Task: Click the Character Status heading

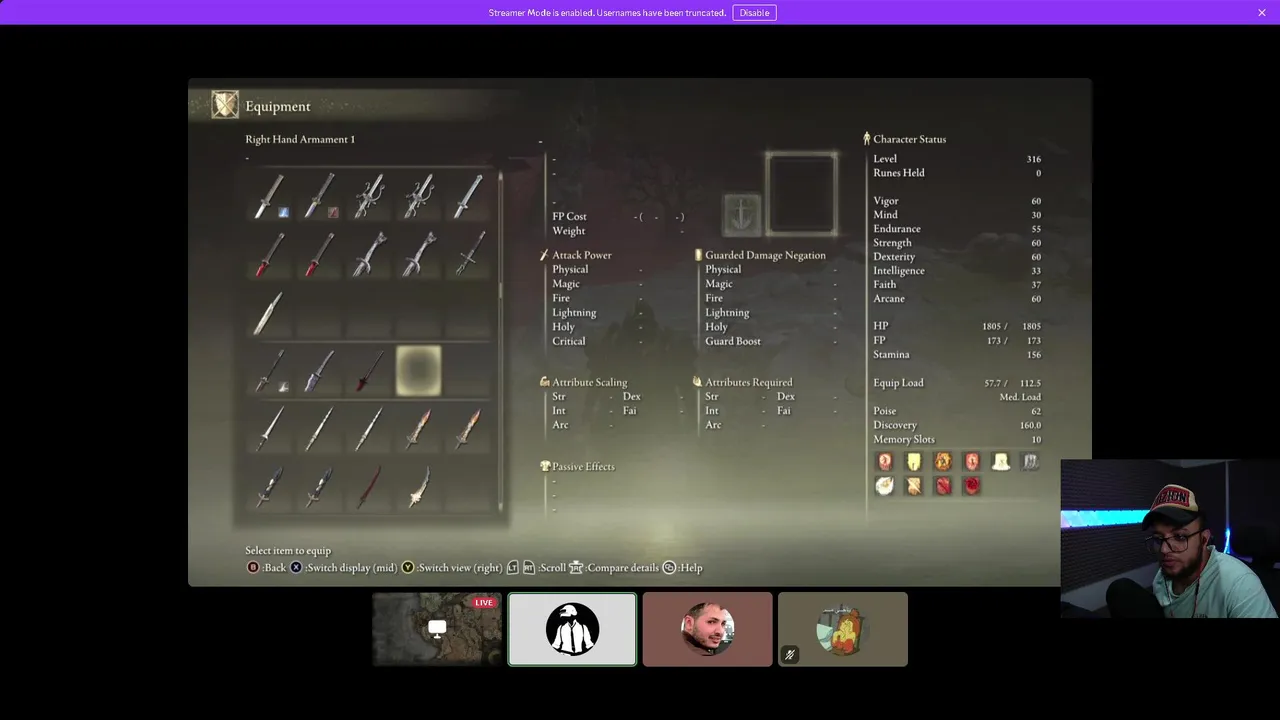Action: click(909, 139)
